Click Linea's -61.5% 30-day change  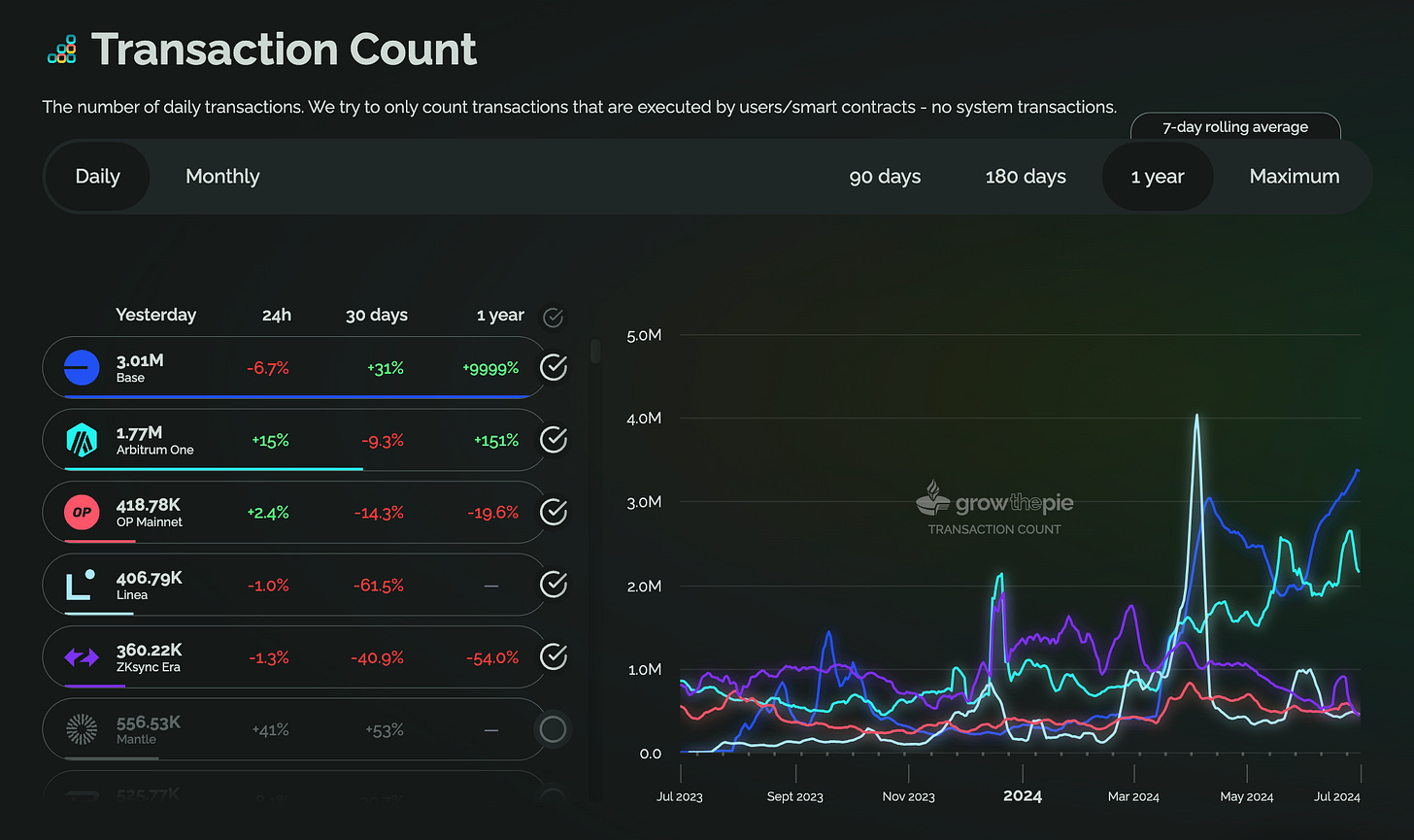(379, 586)
